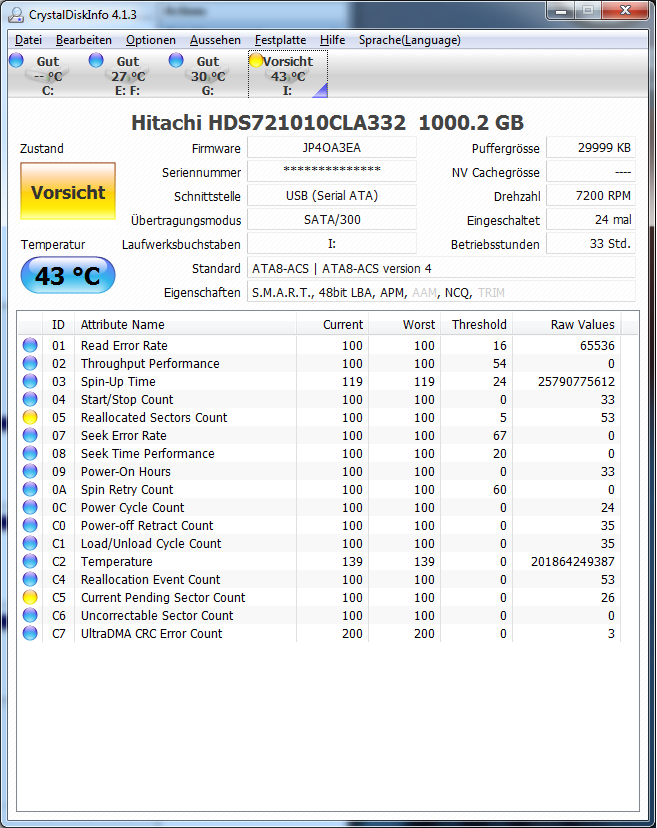657x828 pixels.
Task: Select the G: drive tab
Action: 208,75
